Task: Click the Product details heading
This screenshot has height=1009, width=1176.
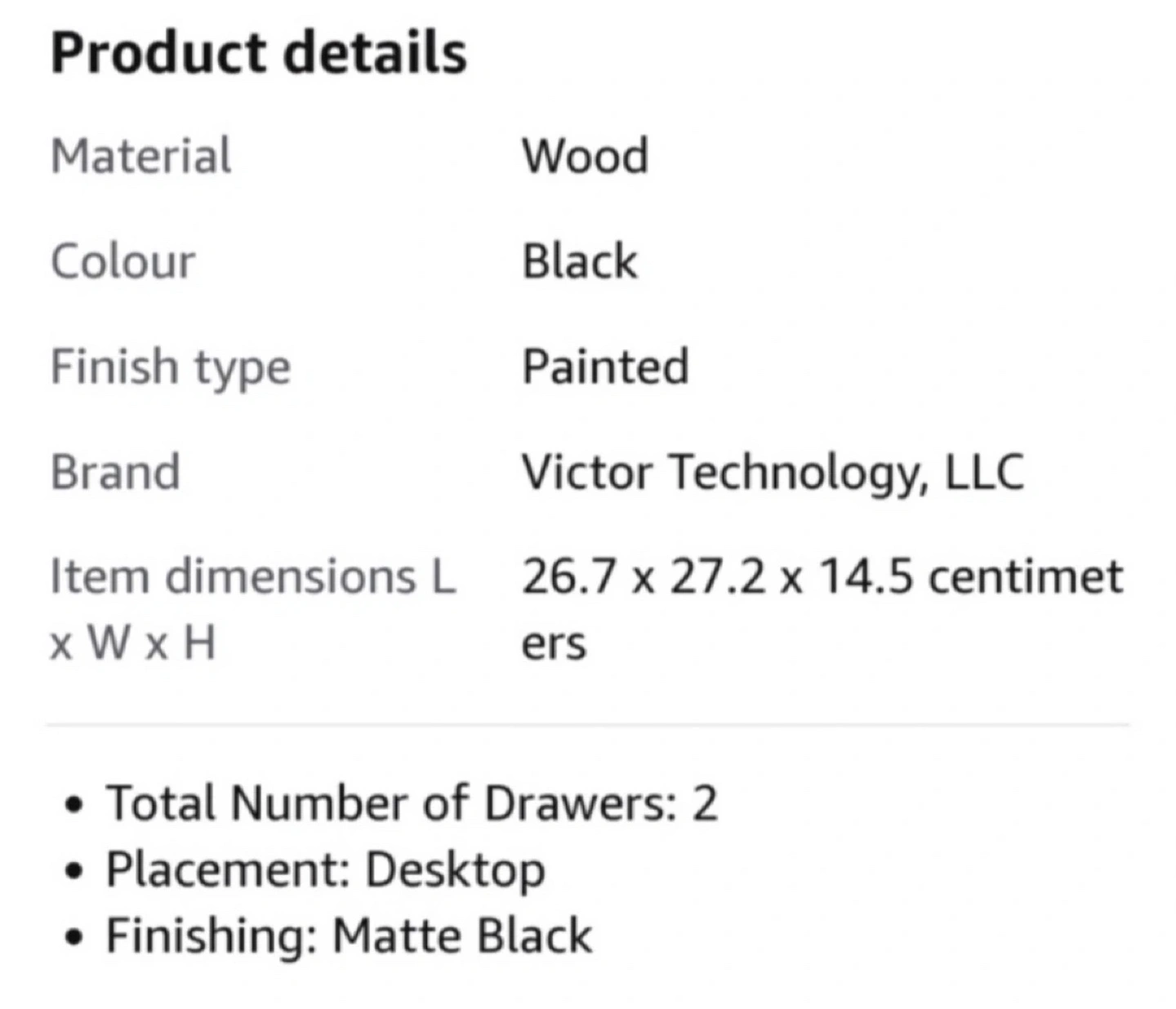Action: [x=258, y=53]
